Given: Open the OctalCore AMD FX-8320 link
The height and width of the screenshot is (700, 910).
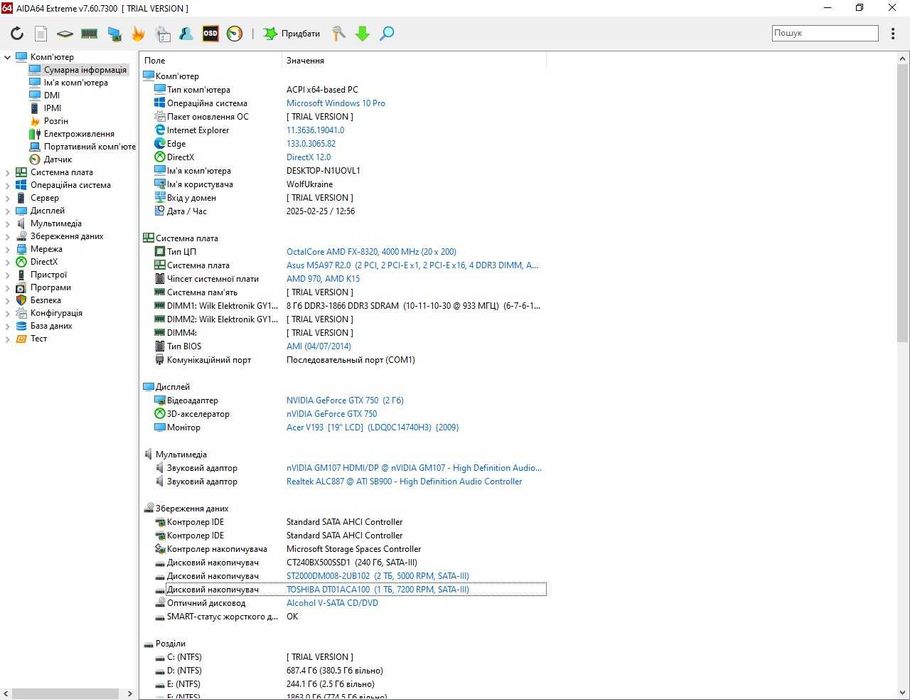Looking at the screenshot, I should tap(371, 252).
